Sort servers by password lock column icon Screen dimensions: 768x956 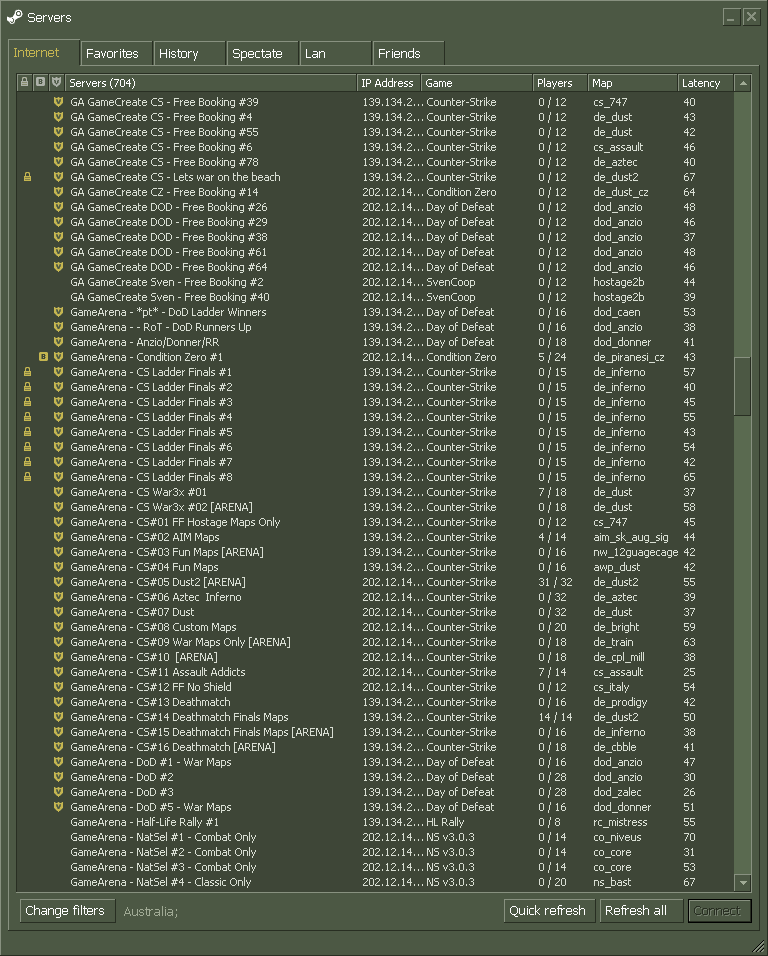click(24, 82)
